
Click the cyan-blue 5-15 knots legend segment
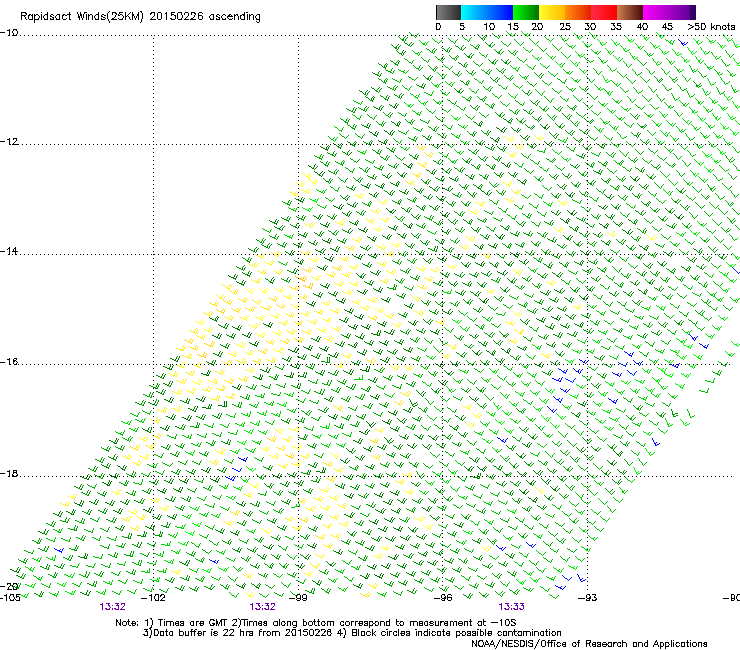click(487, 12)
